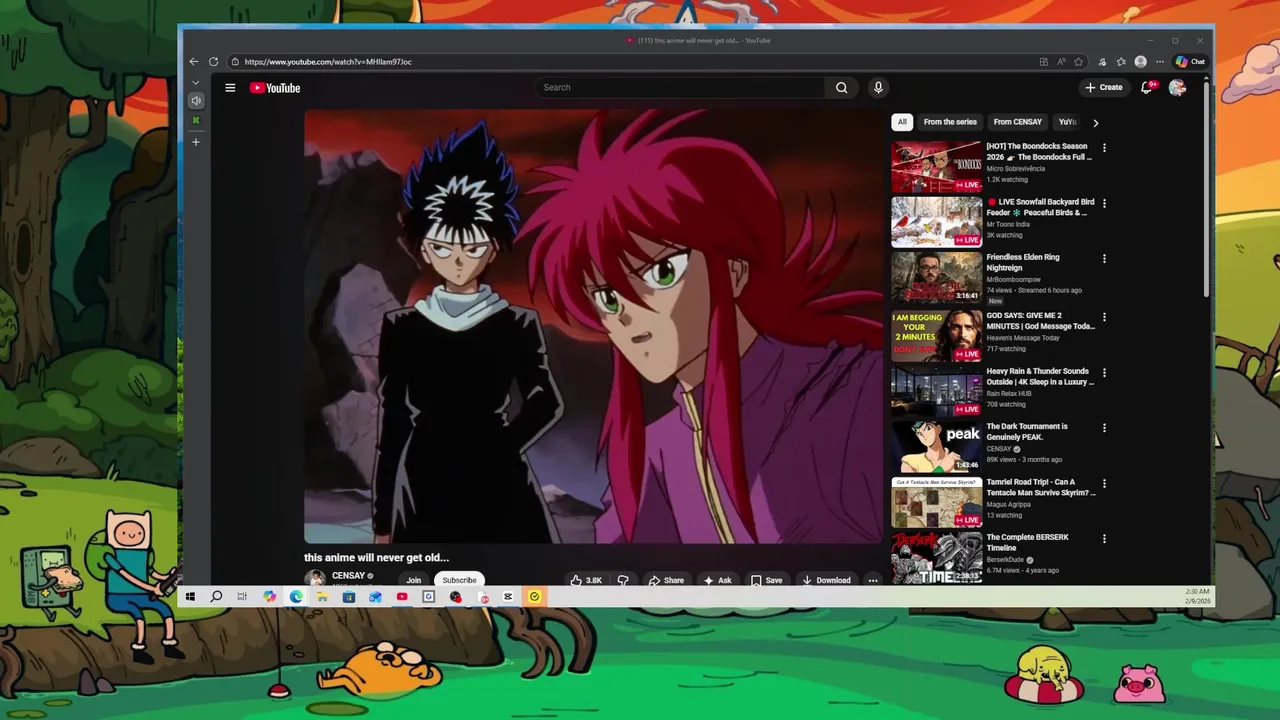The image size is (1280, 720).
Task: Select the All filter chip
Action: tap(902, 122)
